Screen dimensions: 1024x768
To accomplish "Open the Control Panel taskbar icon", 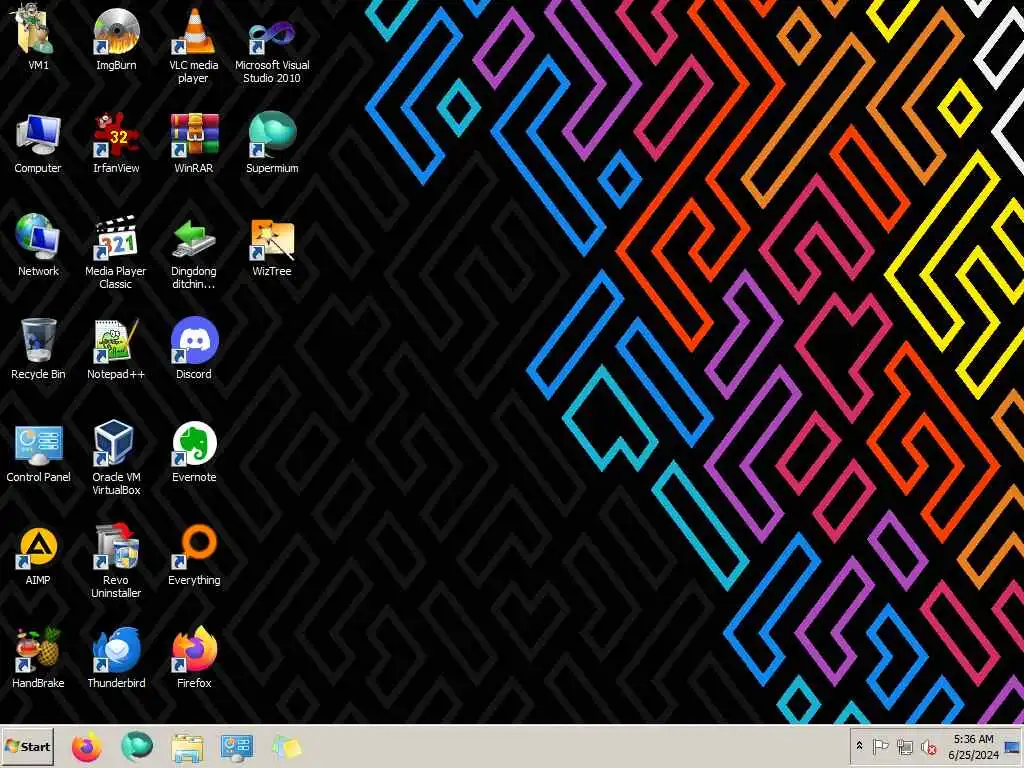I will (x=236, y=747).
